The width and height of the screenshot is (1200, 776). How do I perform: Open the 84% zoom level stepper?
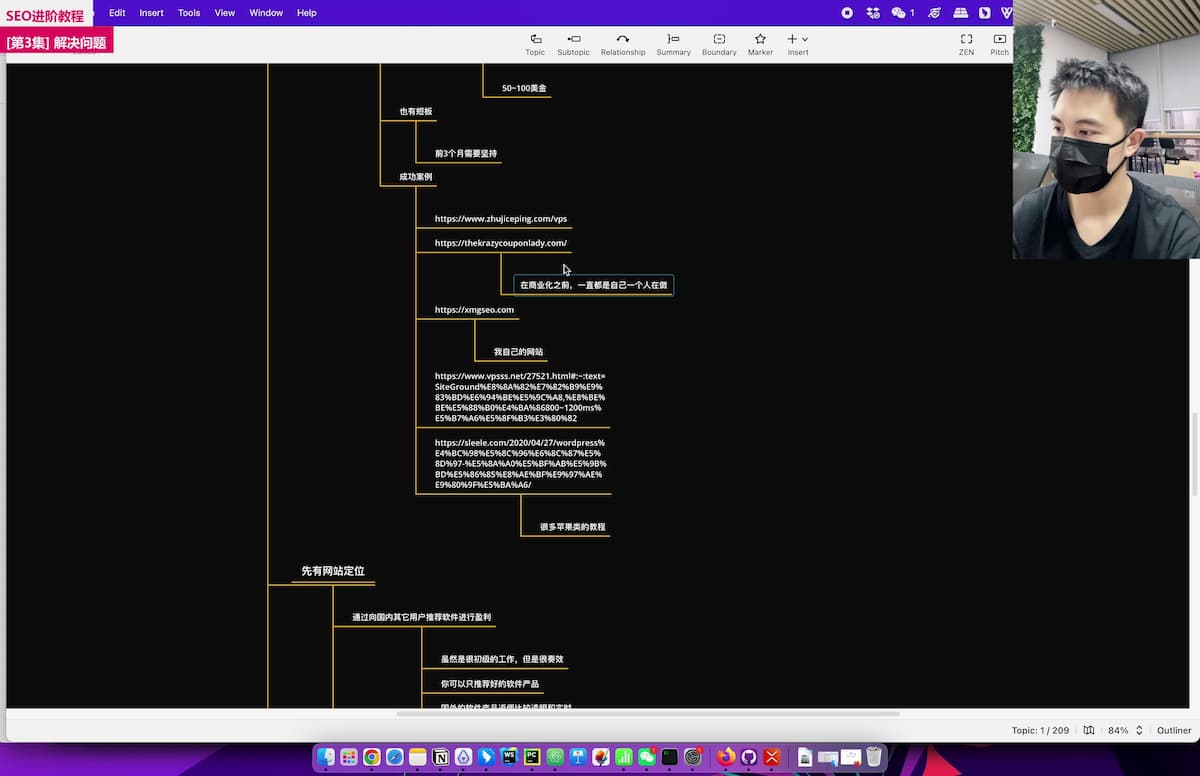[1138, 730]
